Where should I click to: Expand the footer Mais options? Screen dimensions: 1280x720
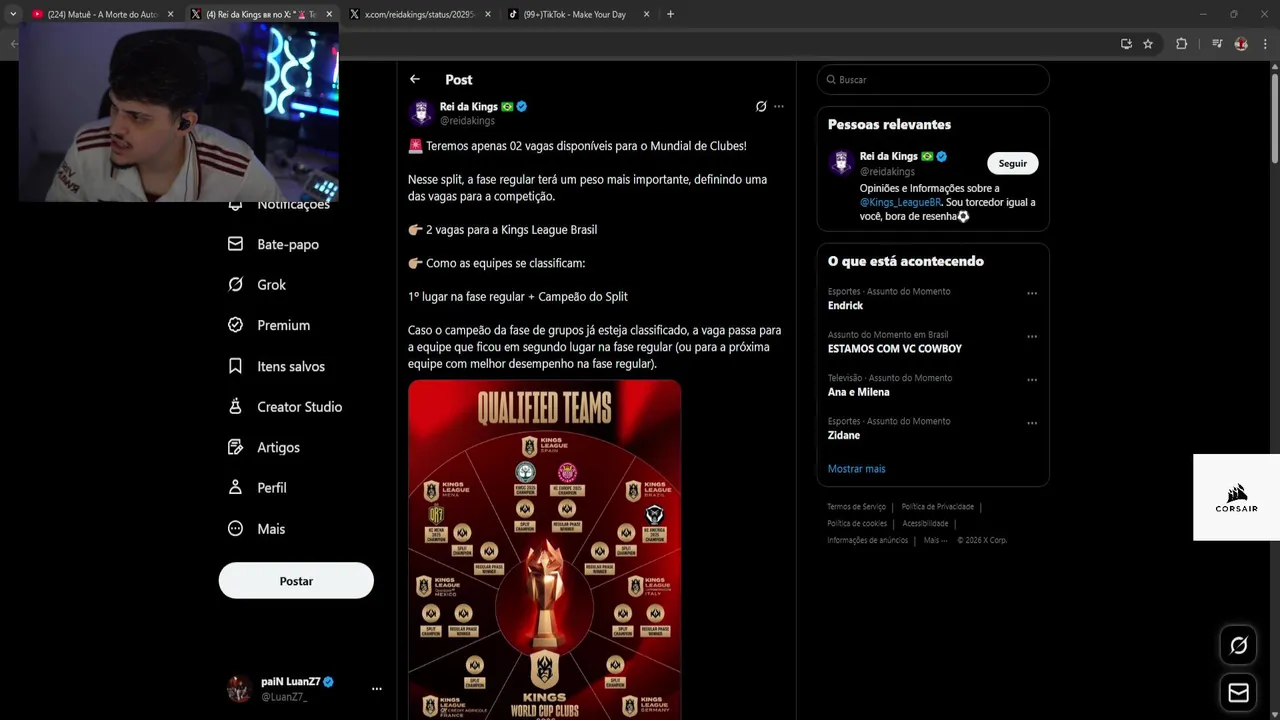[x=935, y=540]
